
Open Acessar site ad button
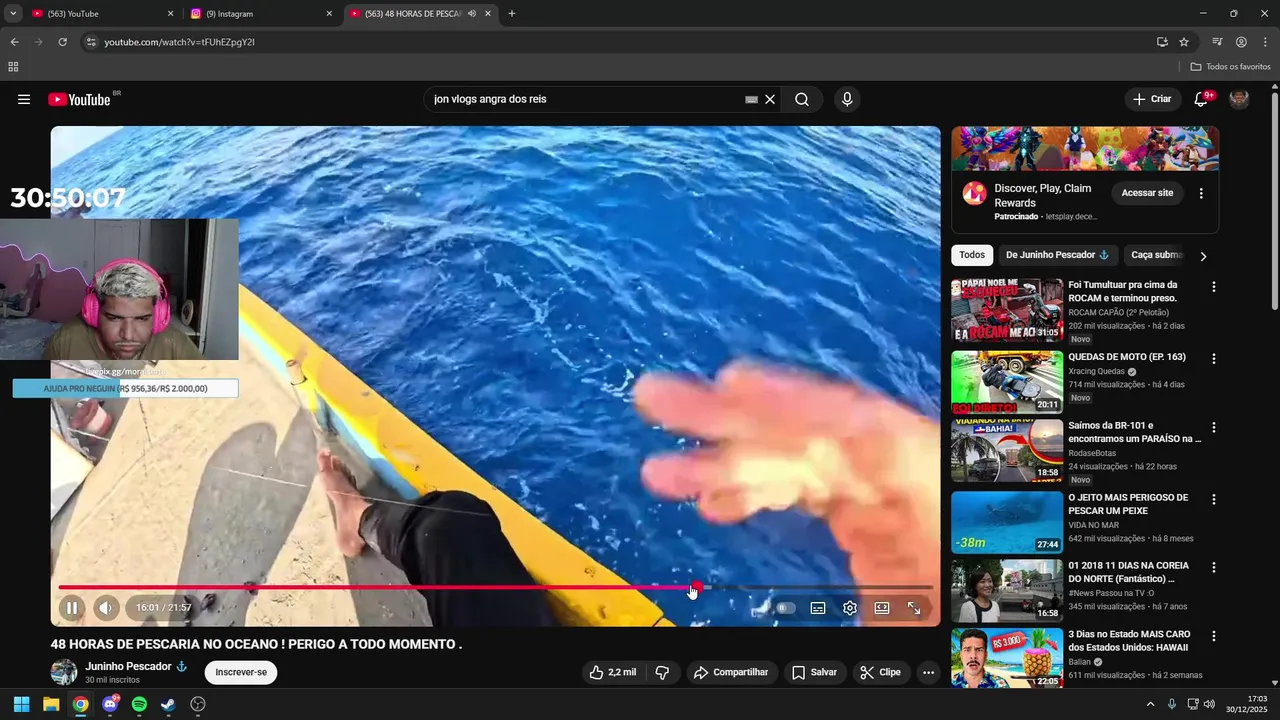[x=1147, y=193]
